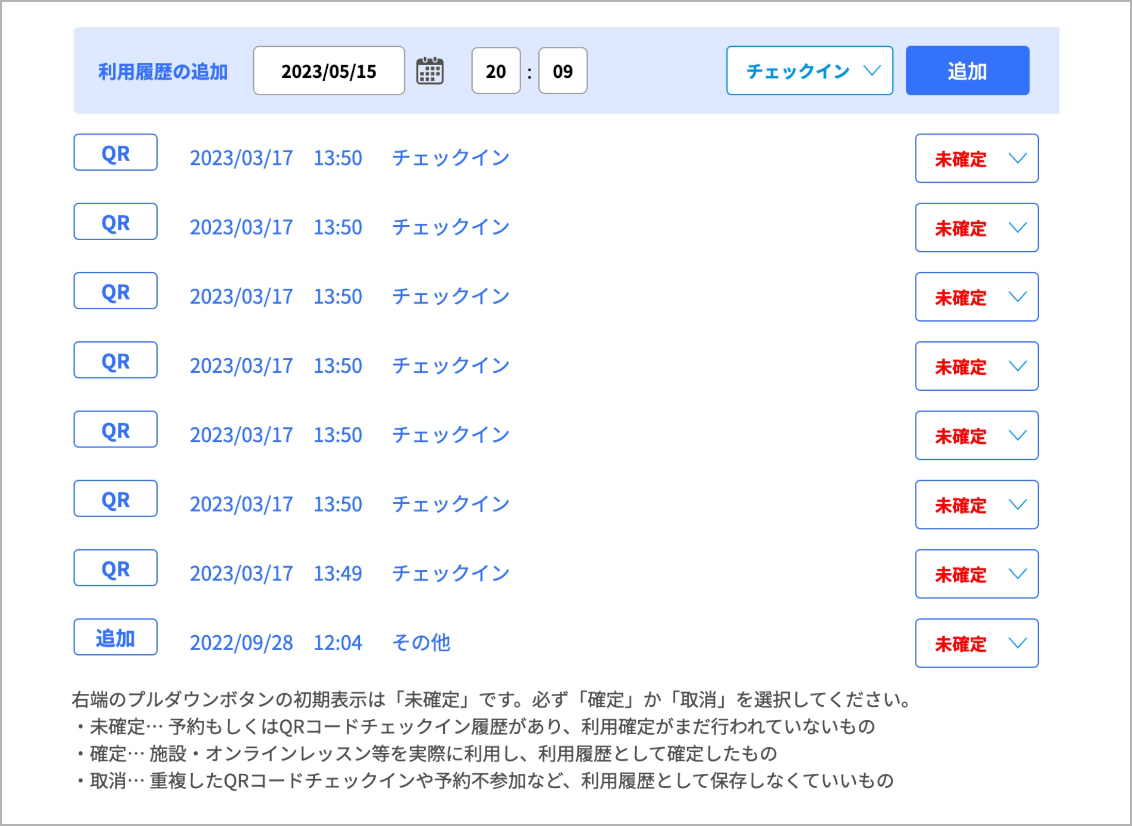Click the QR badge in the fourth row
The height and width of the screenshot is (826, 1132).
[116, 360]
